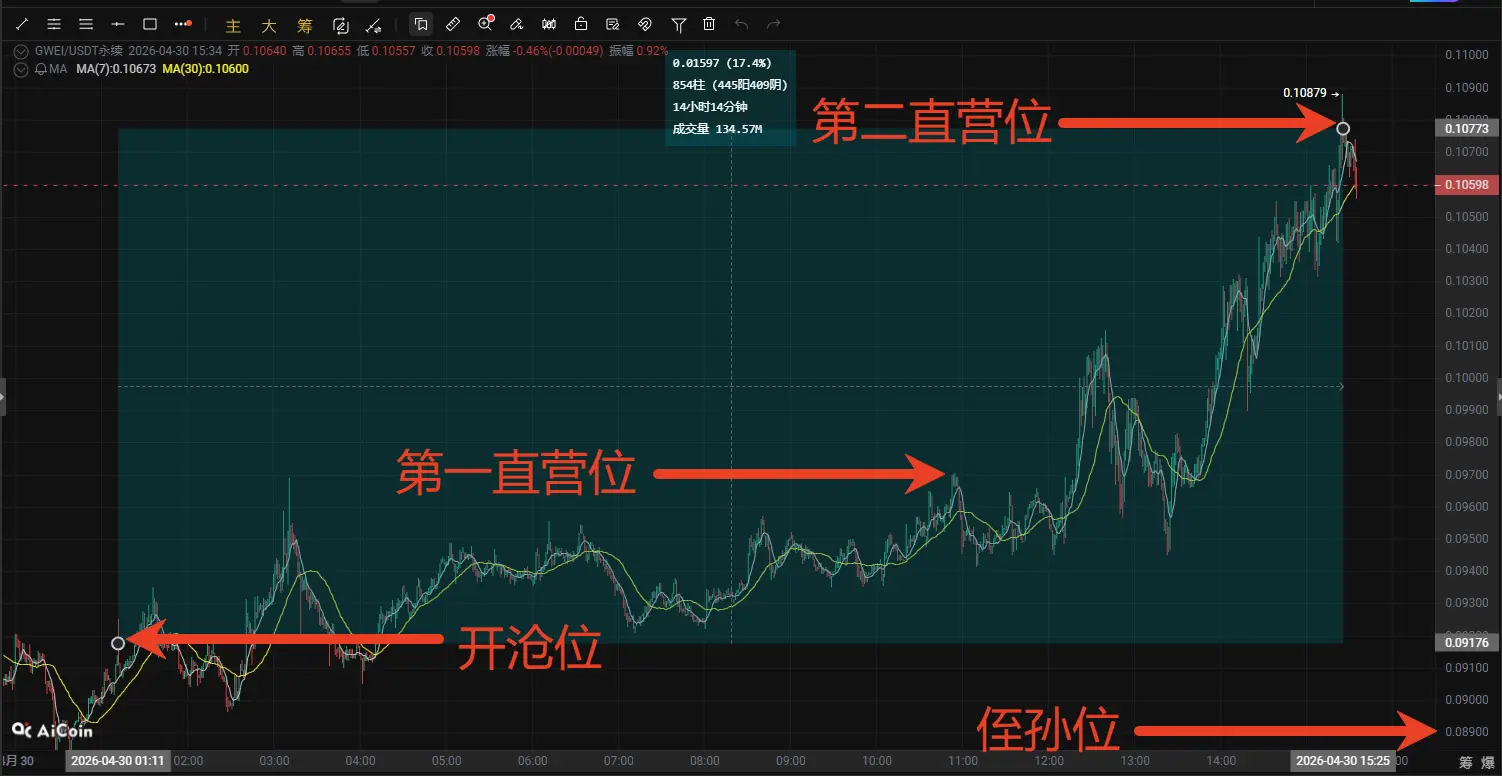The width and height of the screenshot is (1502, 776).
Task: Toggle the magnet snap icon
Action: pos(645,24)
